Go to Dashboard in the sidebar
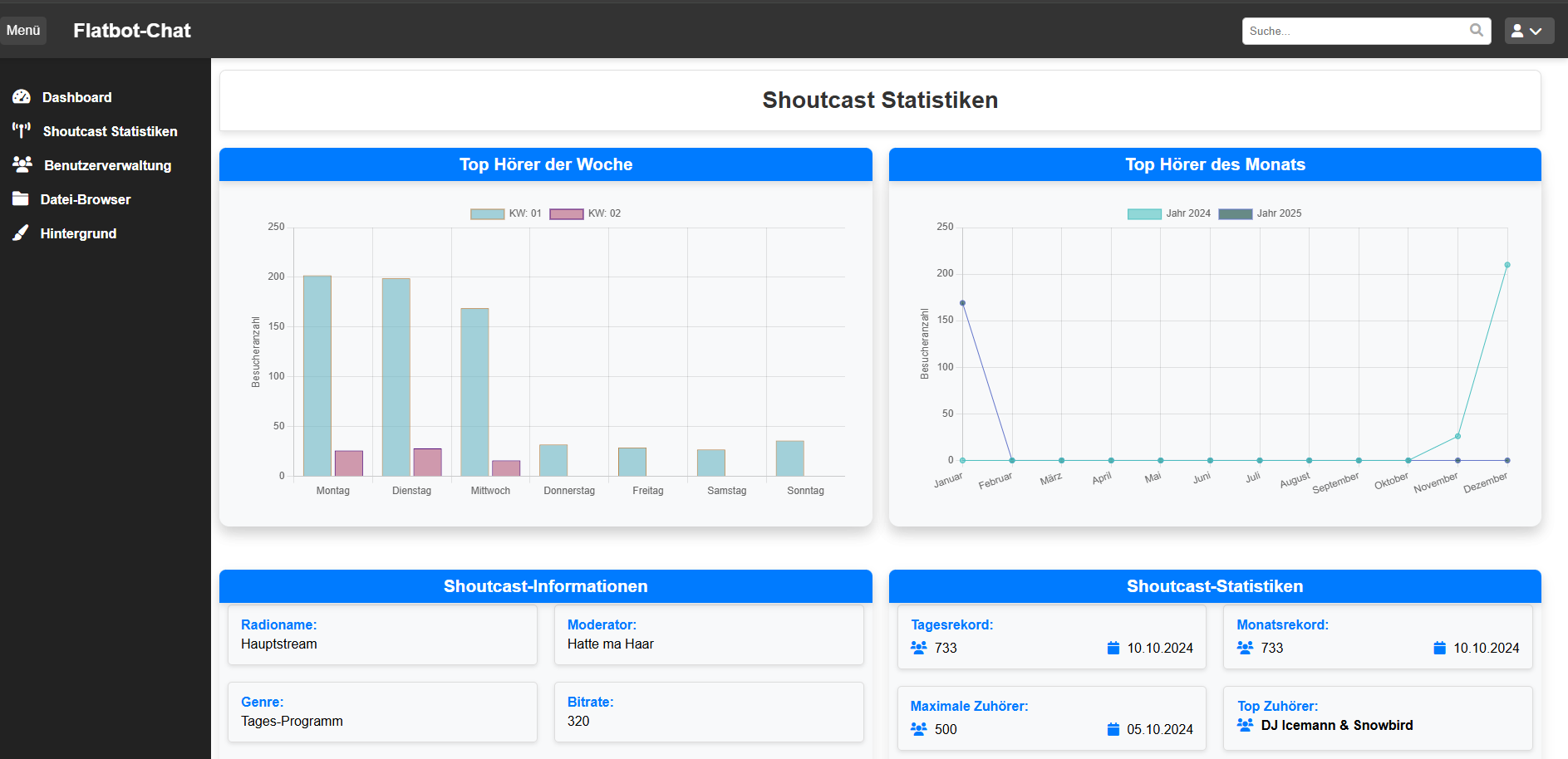The height and width of the screenshot is (759, 1568). (x=77, y=97)
